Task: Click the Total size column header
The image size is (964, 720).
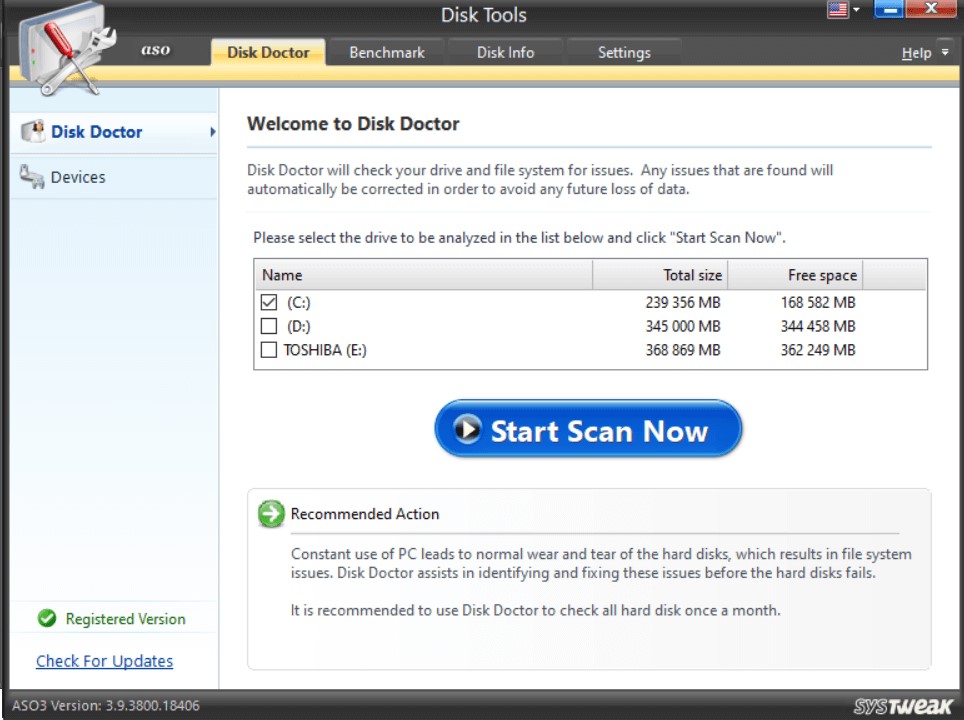Action: 691,274
